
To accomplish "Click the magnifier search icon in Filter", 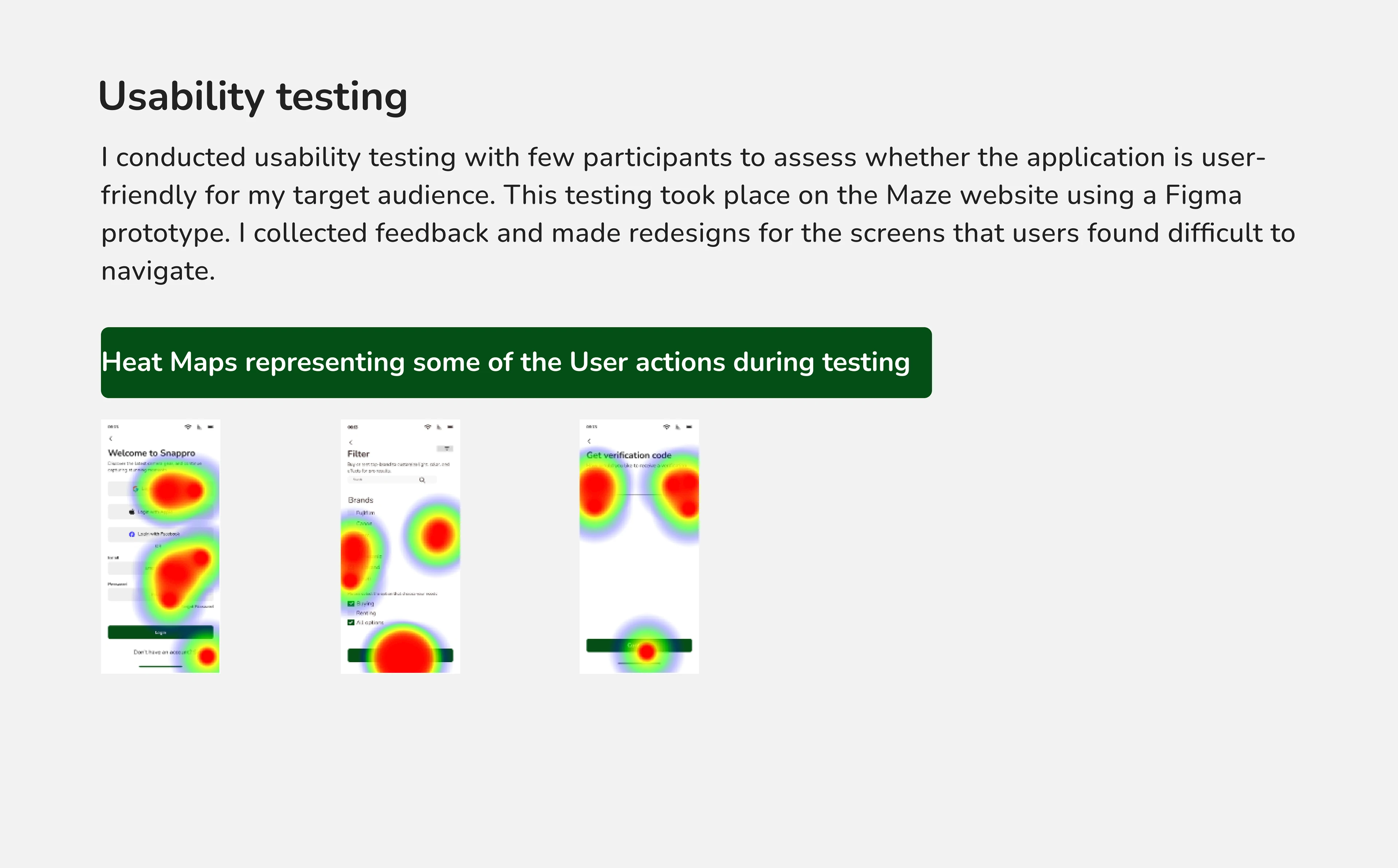I will pos(422,480).
